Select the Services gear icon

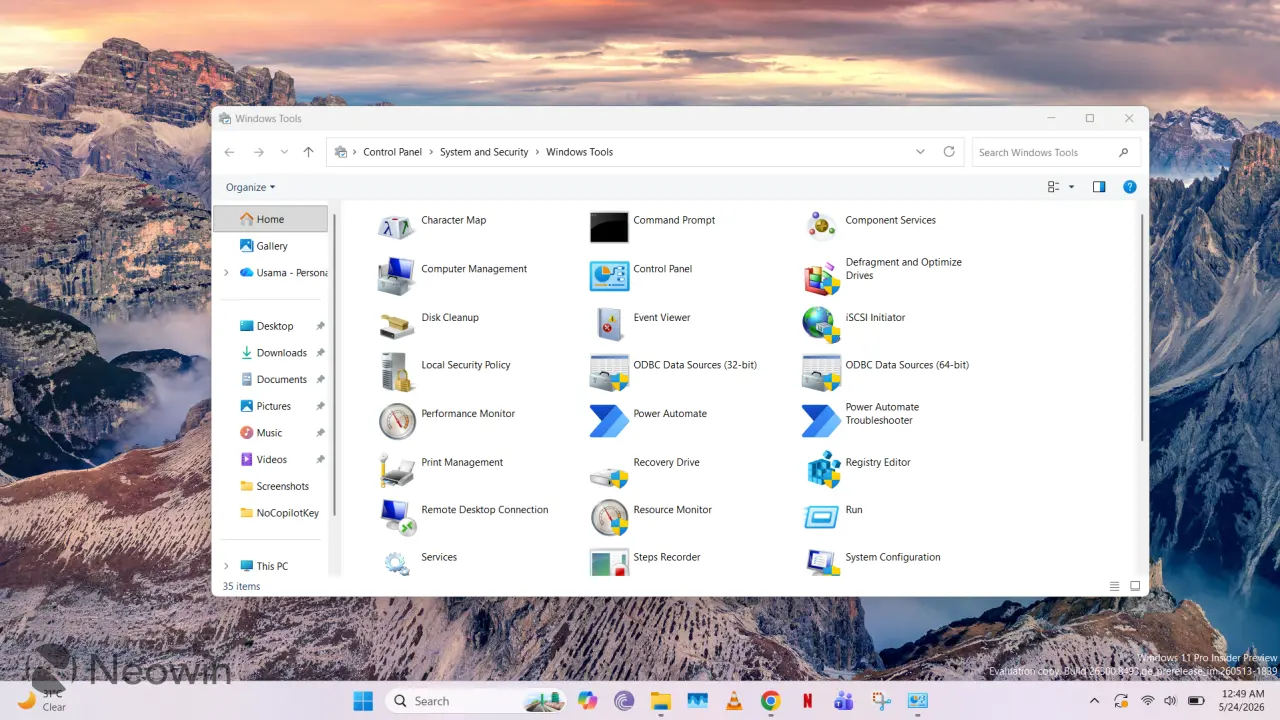click(x=397, y=562)
